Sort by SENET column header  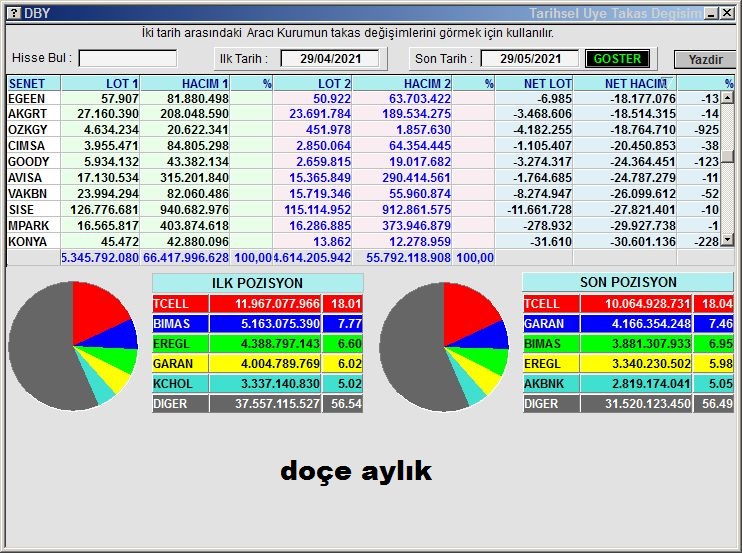[x=34, y=83]
